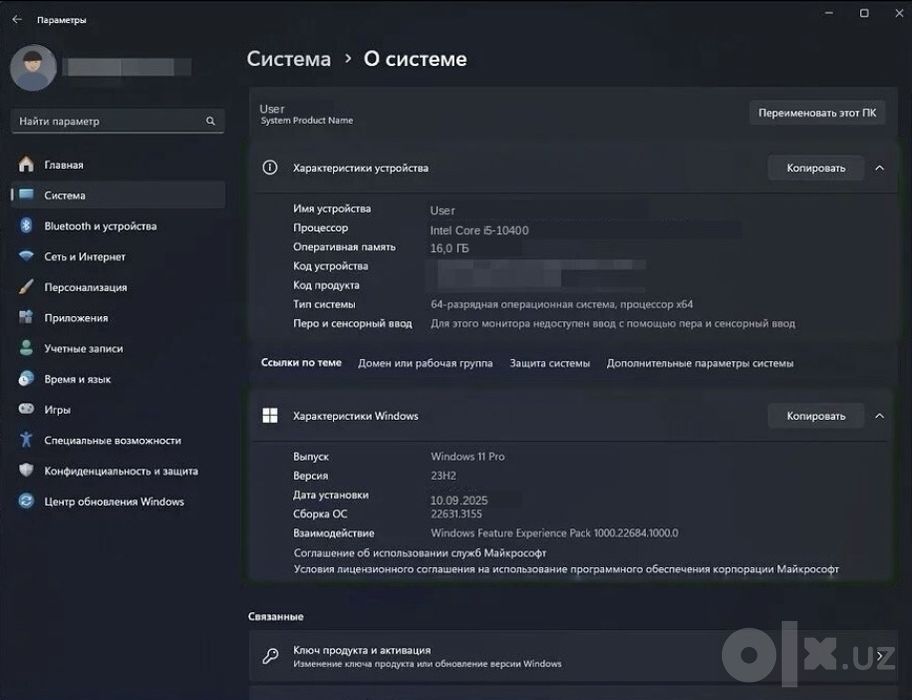Go back using the arrow icon

tap(17, 19)
